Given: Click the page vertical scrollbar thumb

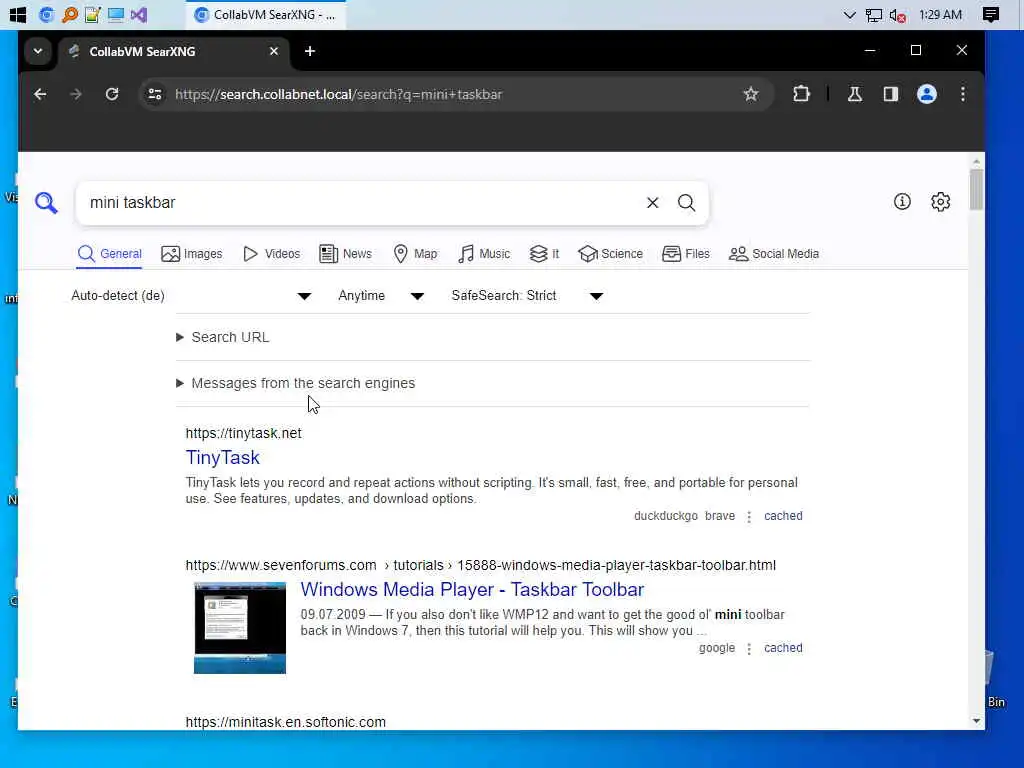Looking at the screenshot, I should [x=976, y=189].
